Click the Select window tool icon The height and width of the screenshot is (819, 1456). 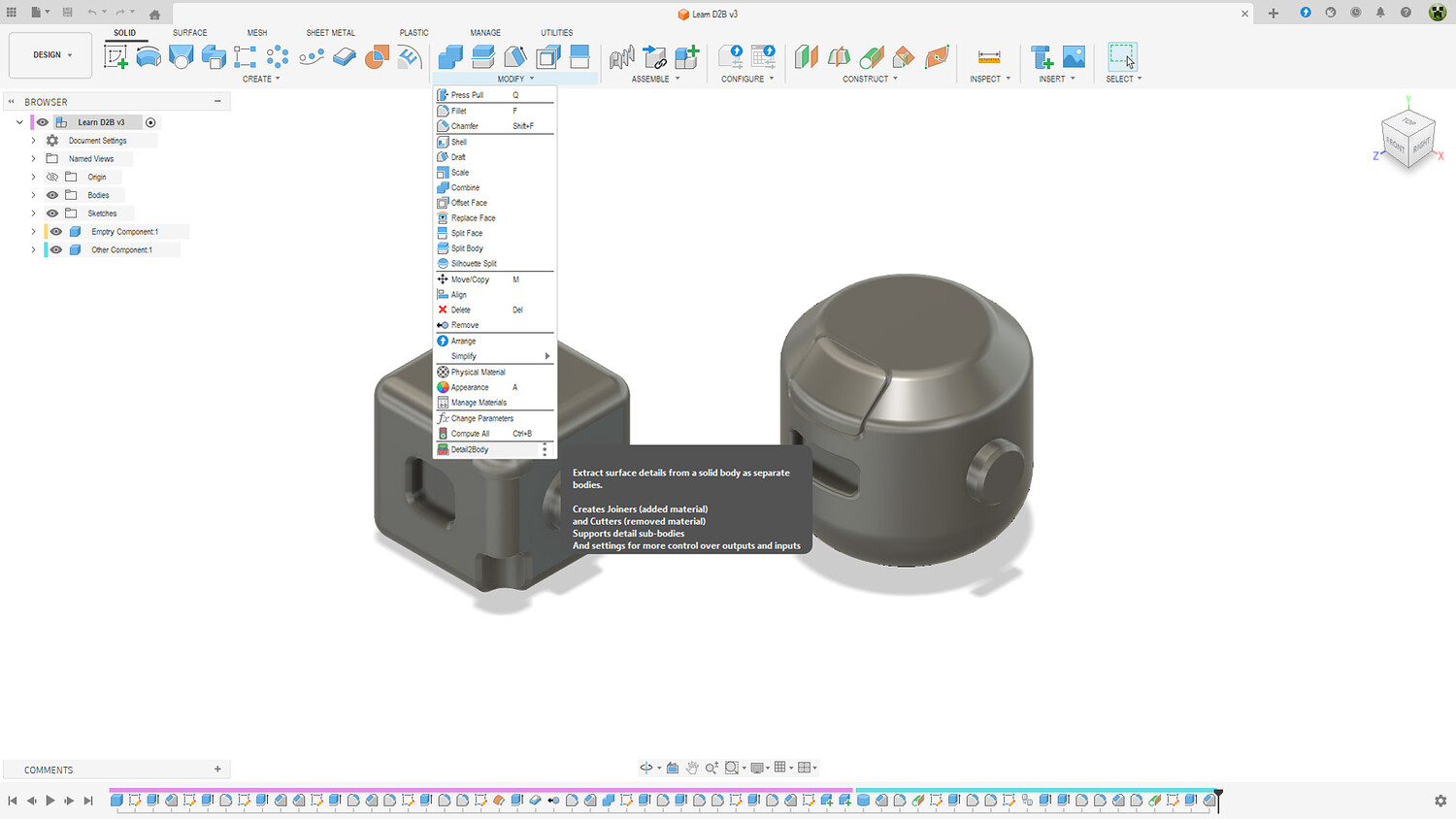[x=1122, y=56]
